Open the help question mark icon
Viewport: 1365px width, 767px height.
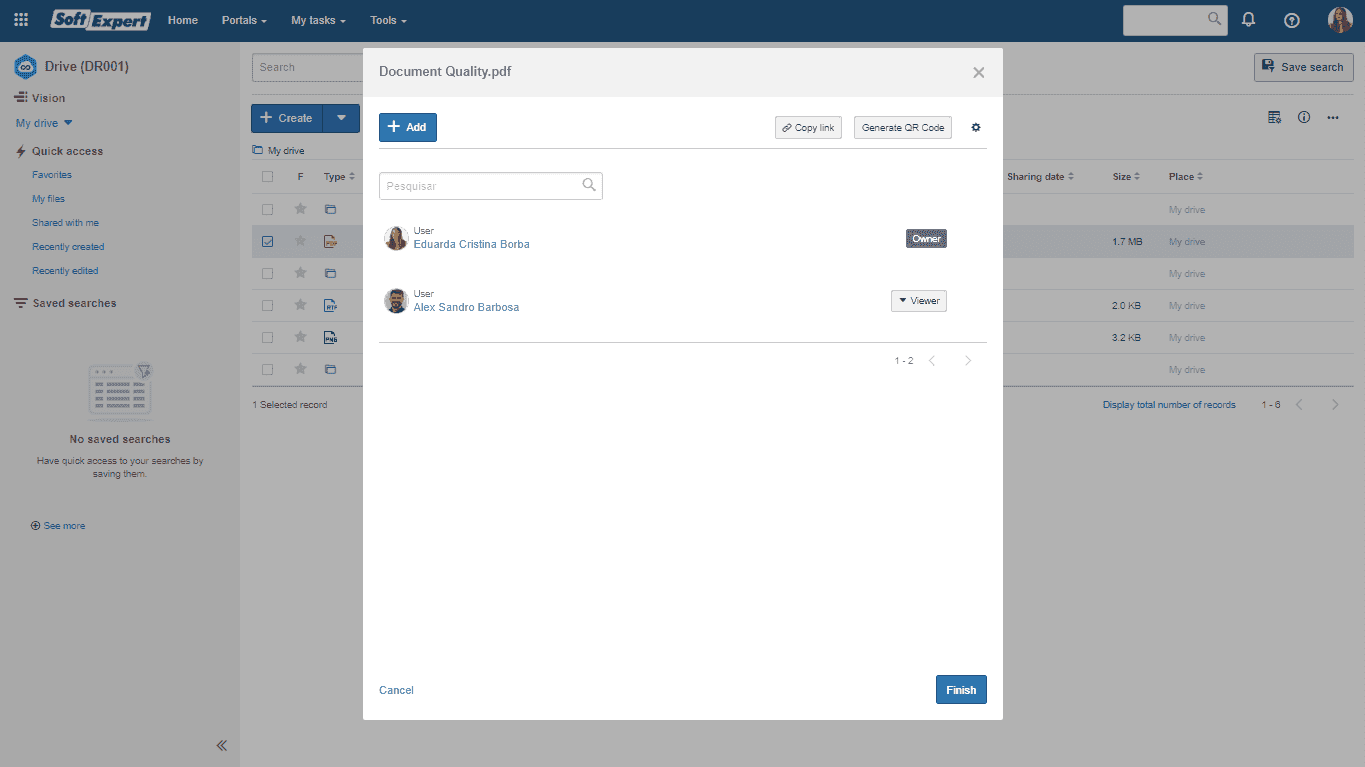[1291, 20]
